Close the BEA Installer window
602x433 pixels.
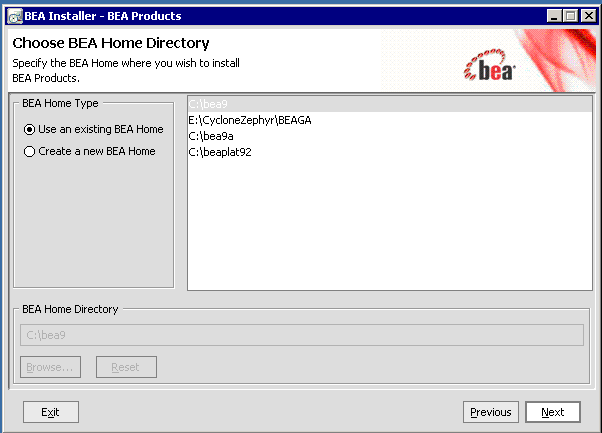(x=588, y=16)
